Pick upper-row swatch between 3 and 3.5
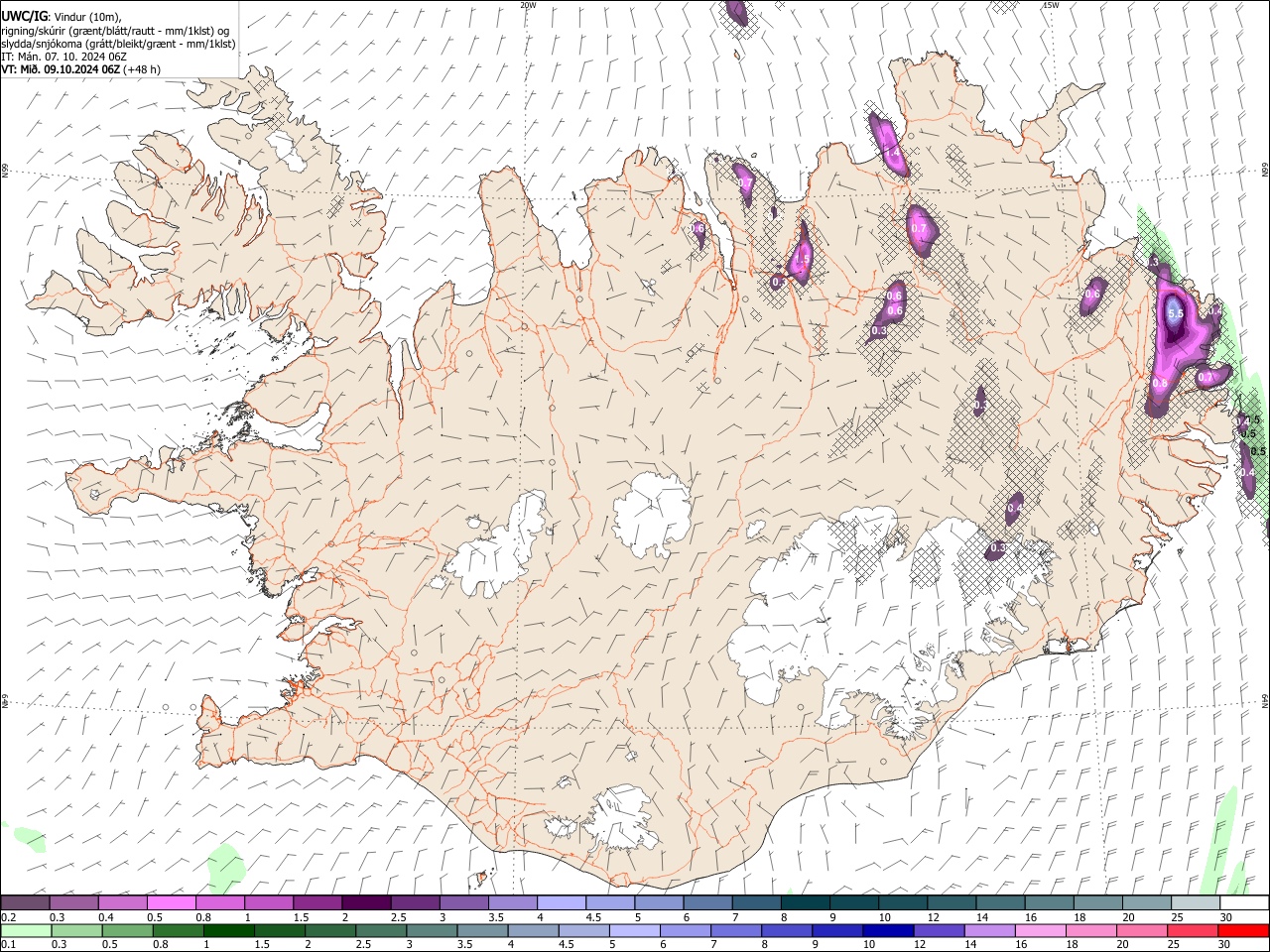Screen dimensions: 1270x952 tap(463, 902)
